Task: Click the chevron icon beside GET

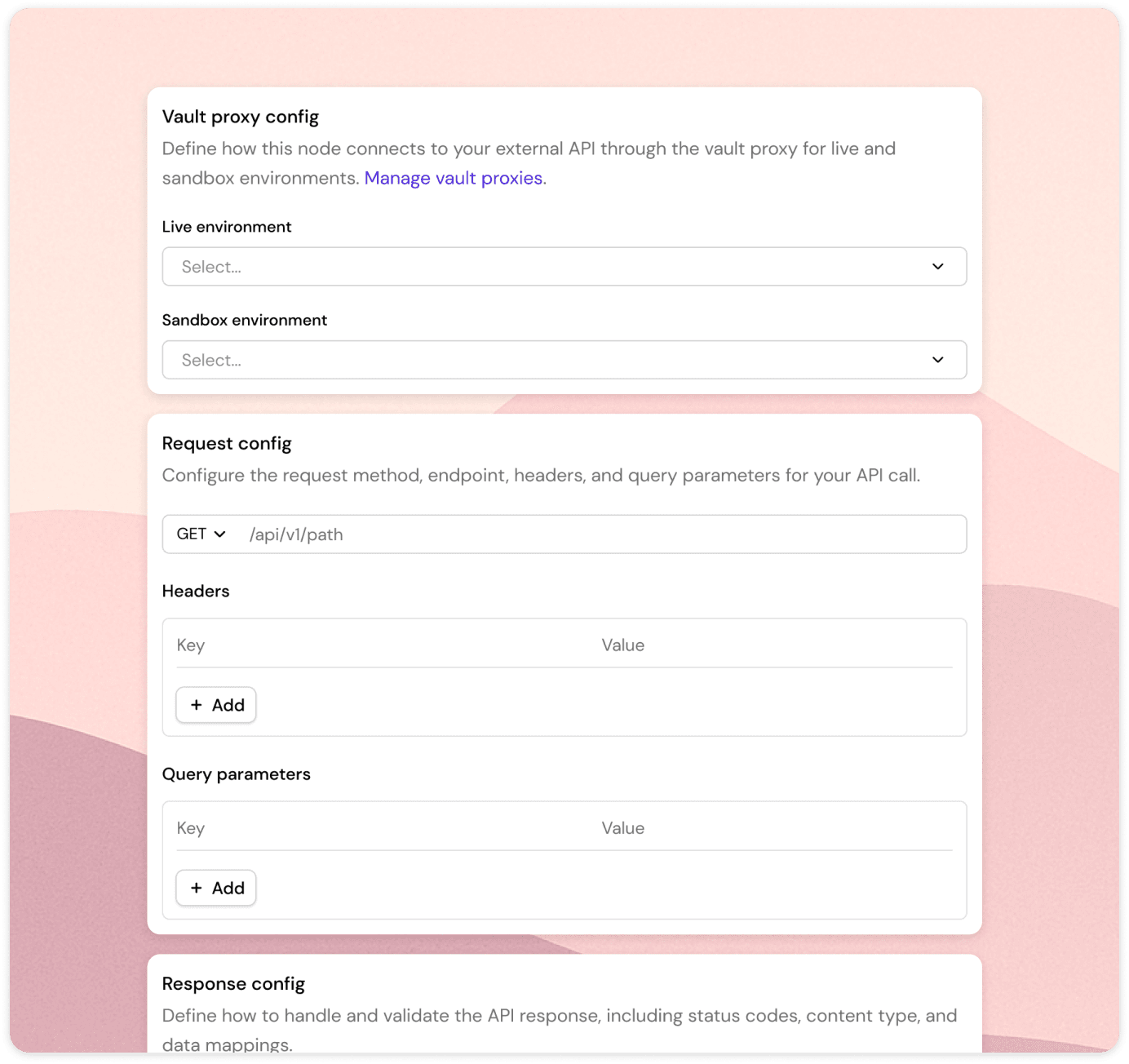Action: (219, 534)
